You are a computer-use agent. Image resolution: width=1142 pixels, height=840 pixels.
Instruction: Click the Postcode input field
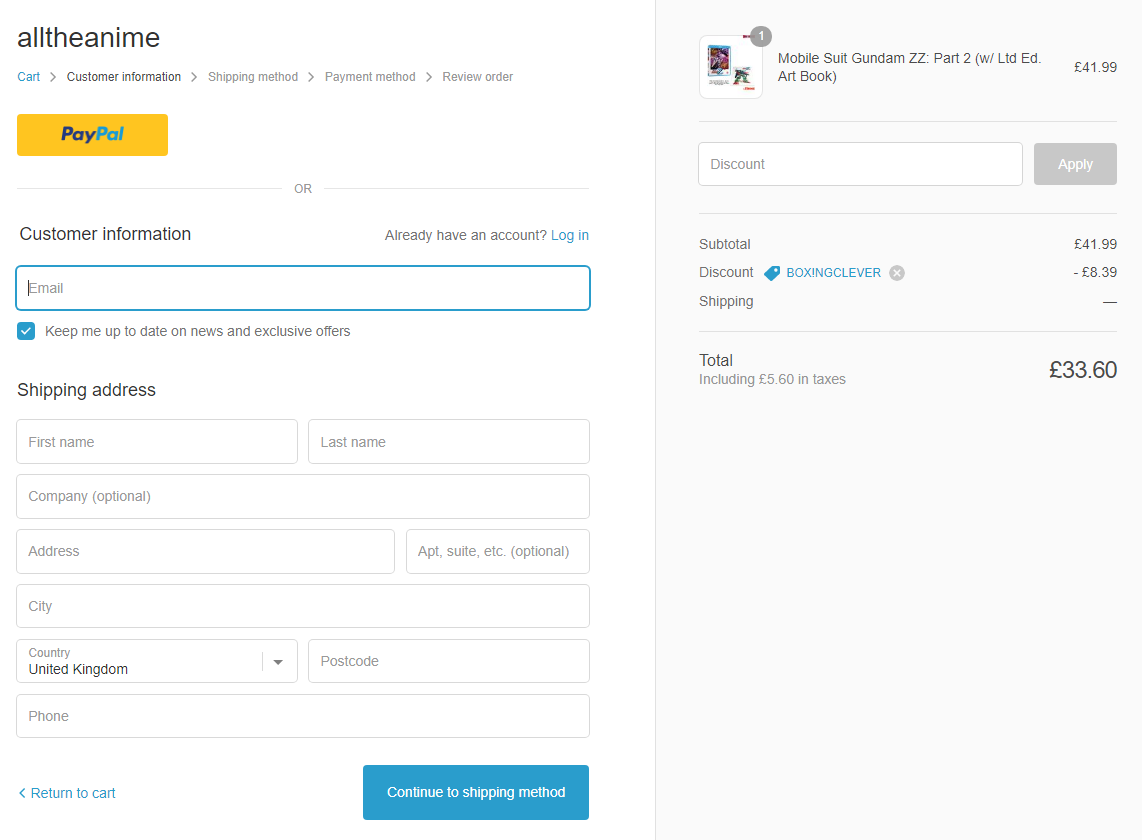click(448, 661)
